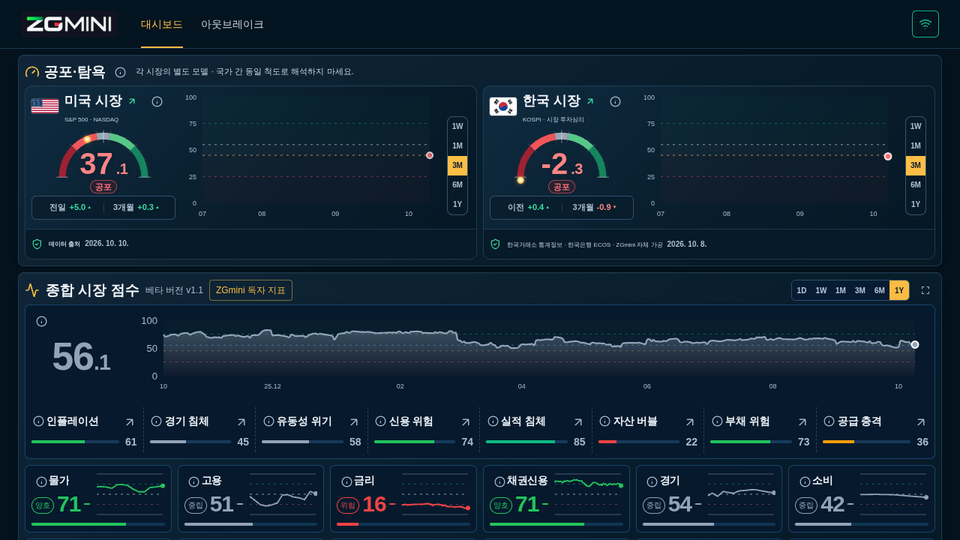This screenshot has height=540, width=960.
Task: Select 1Y range in 미국 시장 chart
Action: 457,204
